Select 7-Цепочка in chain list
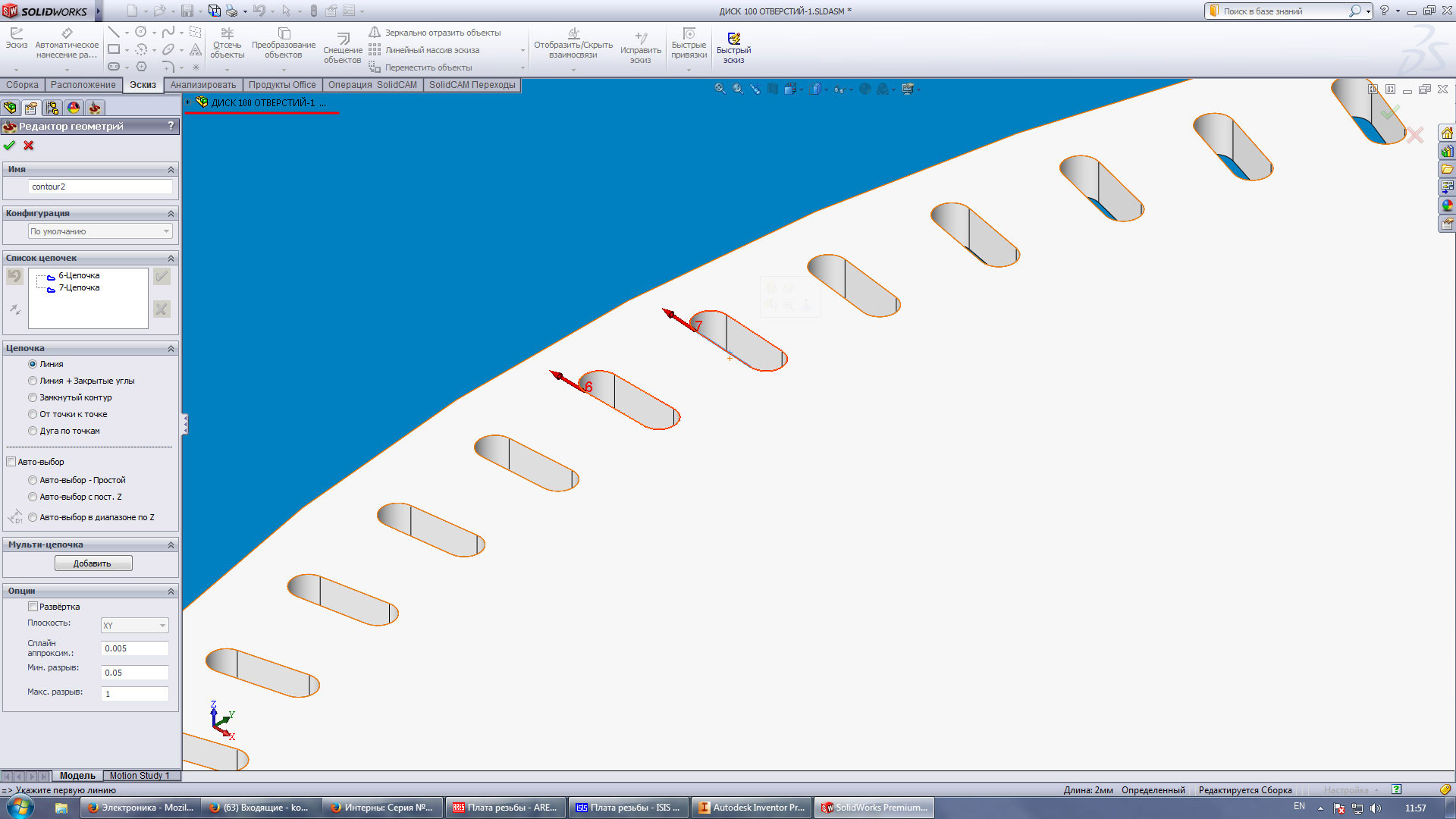Screen dimensions: 1456x819 click(x=79, y=288)
